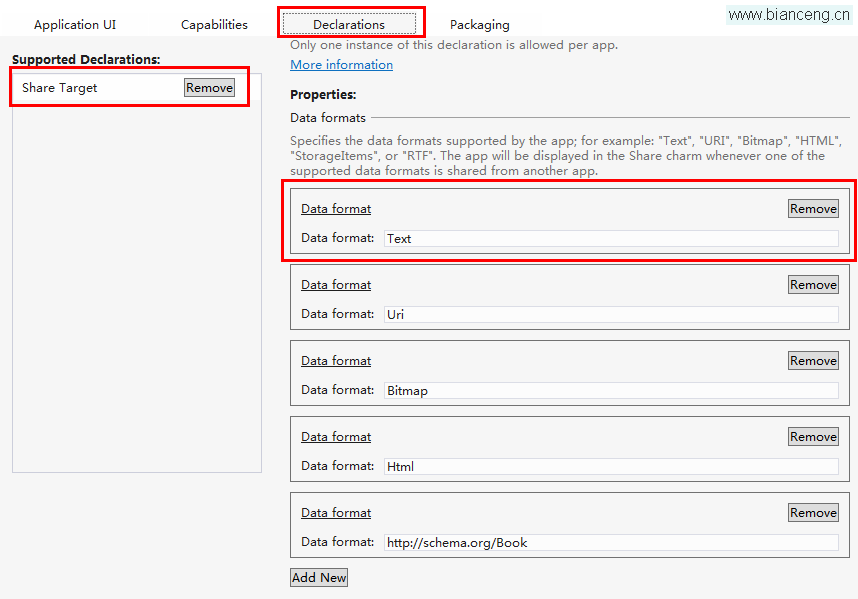Image resolution: width=858 pixels, height=599 pixels.
Task: Focus the Uri data format input
Action: tap(611, 315)
